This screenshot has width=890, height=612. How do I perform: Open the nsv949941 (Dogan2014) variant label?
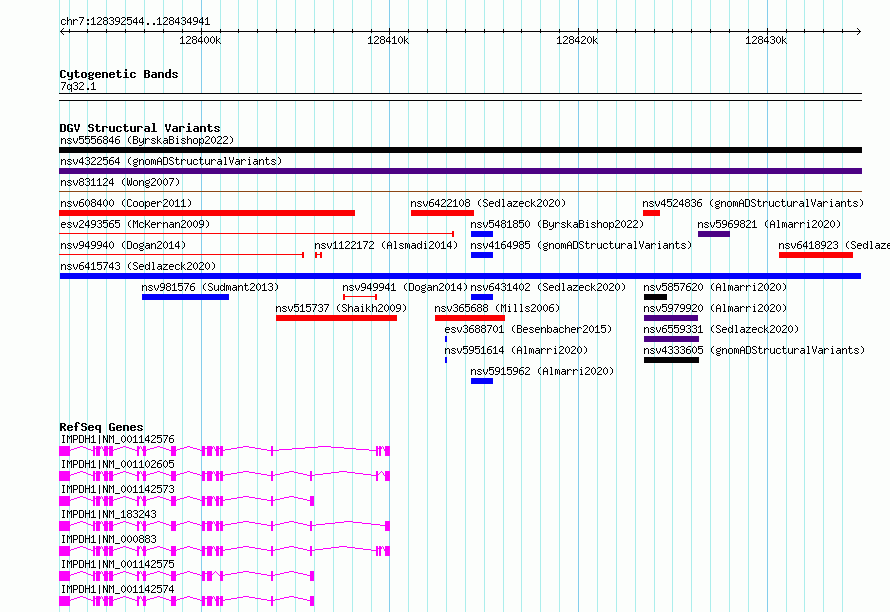(405, 287)
